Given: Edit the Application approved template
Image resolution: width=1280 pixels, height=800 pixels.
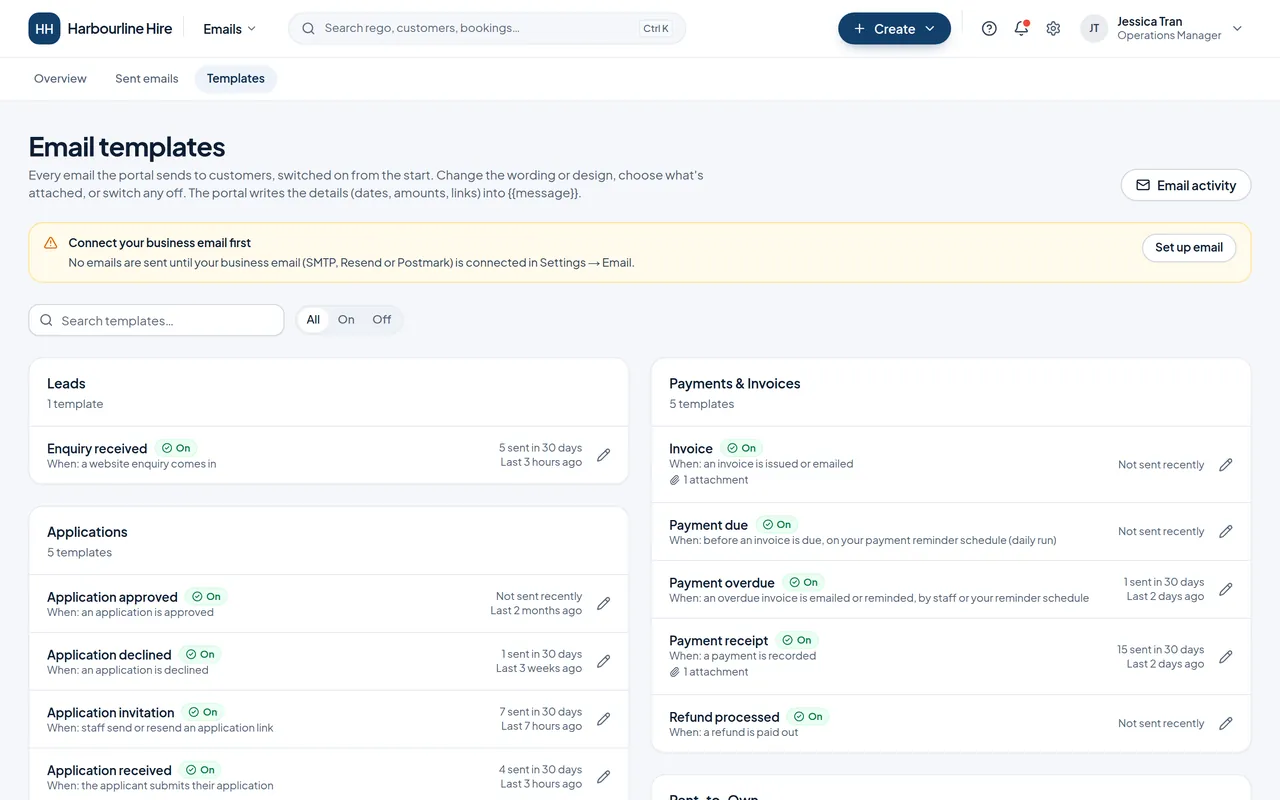Looking at the screenshot, I should (603, 604).
